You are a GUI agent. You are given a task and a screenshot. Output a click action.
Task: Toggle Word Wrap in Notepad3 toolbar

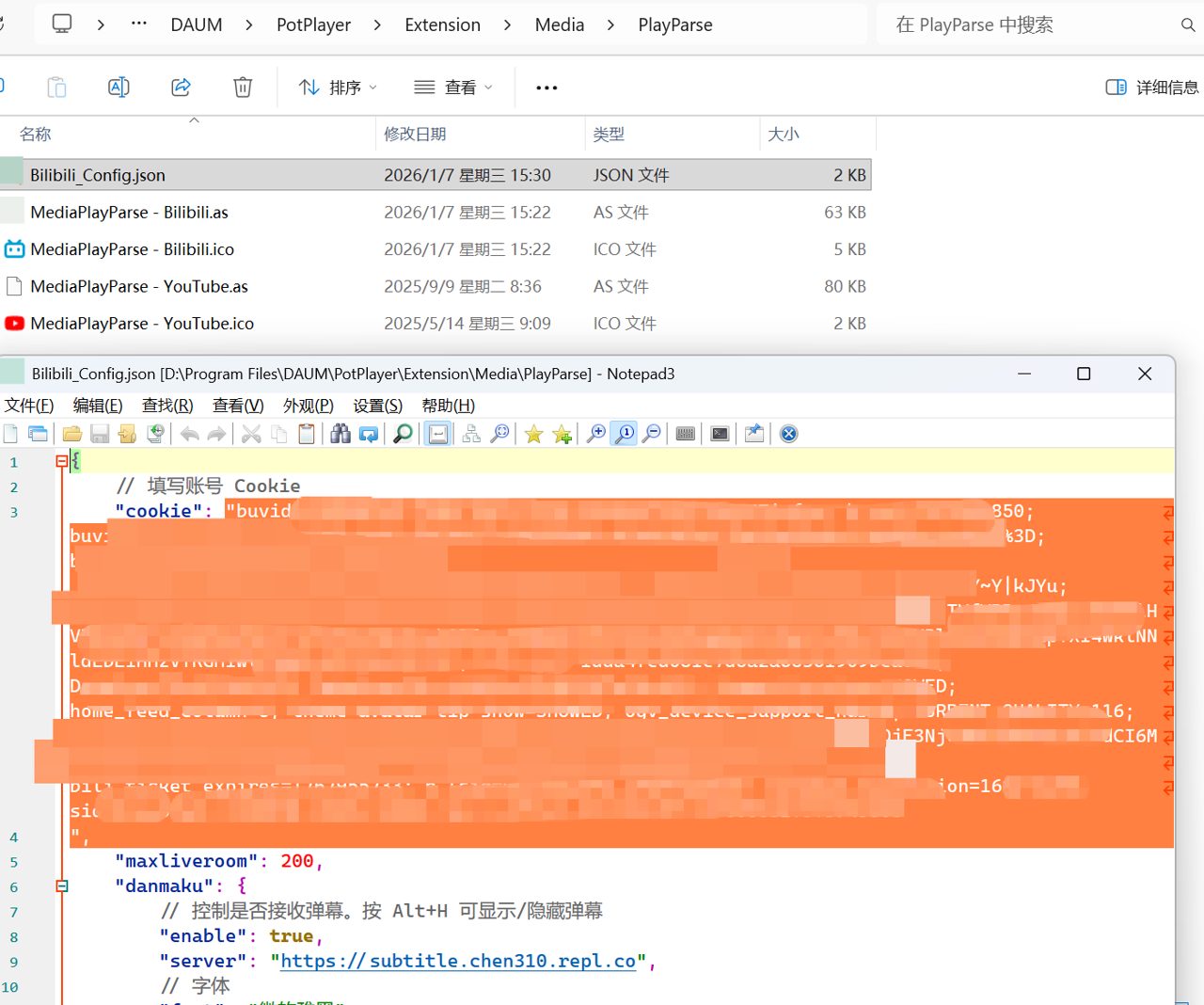pos(438,434)
